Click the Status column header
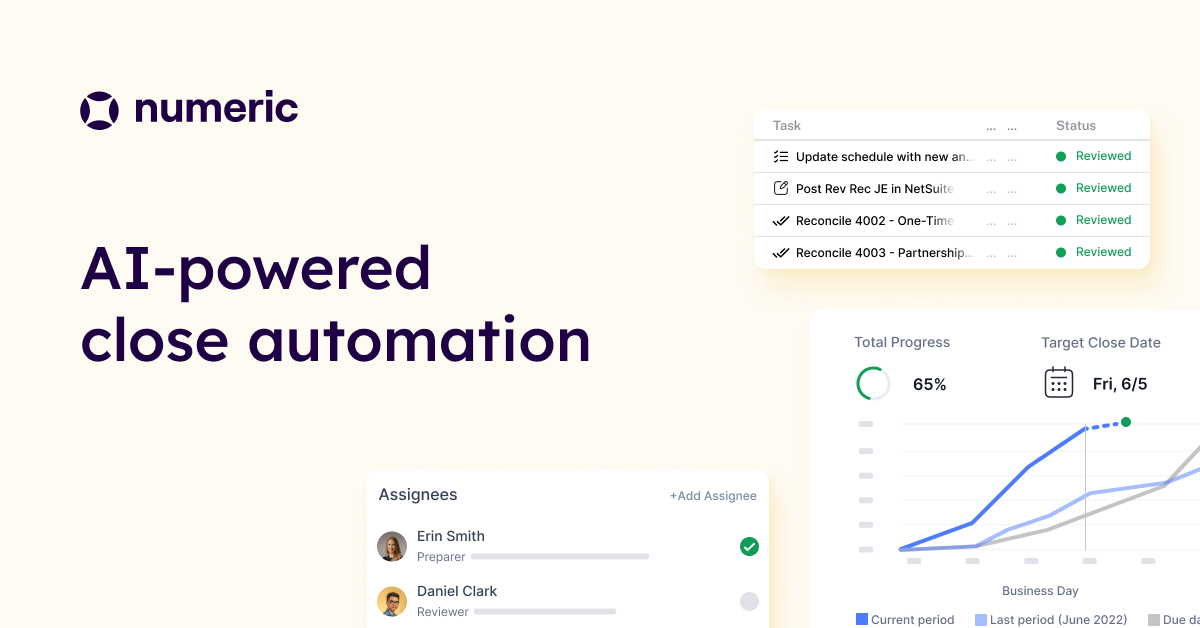 [1076, 126]
